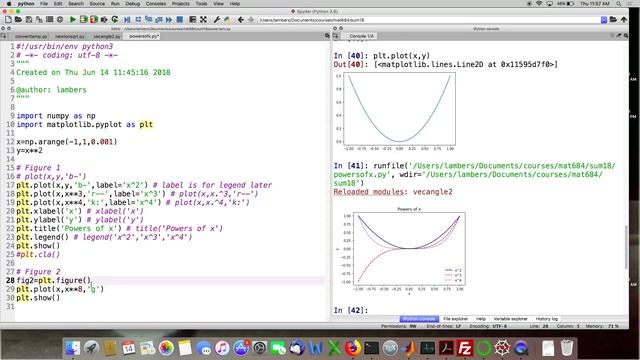
Task: Save the current file
Action: [29, 20]
